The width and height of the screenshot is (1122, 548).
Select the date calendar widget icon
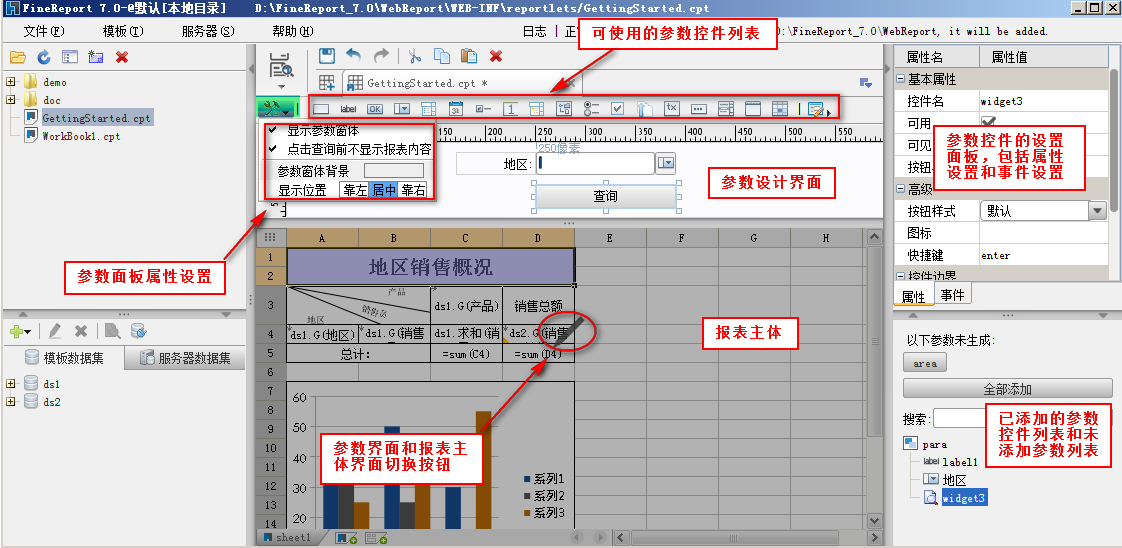[x=456, y=109]
